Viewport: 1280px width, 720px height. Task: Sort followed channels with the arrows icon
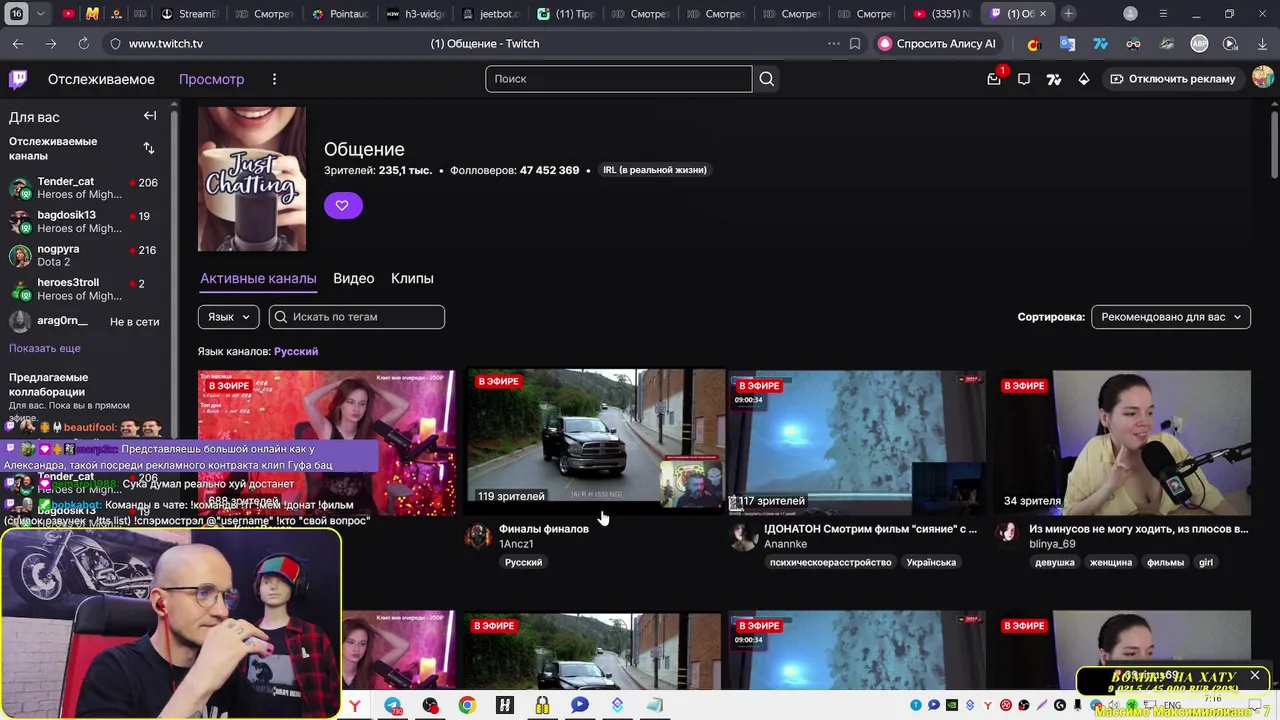click(x=149, y=148)
